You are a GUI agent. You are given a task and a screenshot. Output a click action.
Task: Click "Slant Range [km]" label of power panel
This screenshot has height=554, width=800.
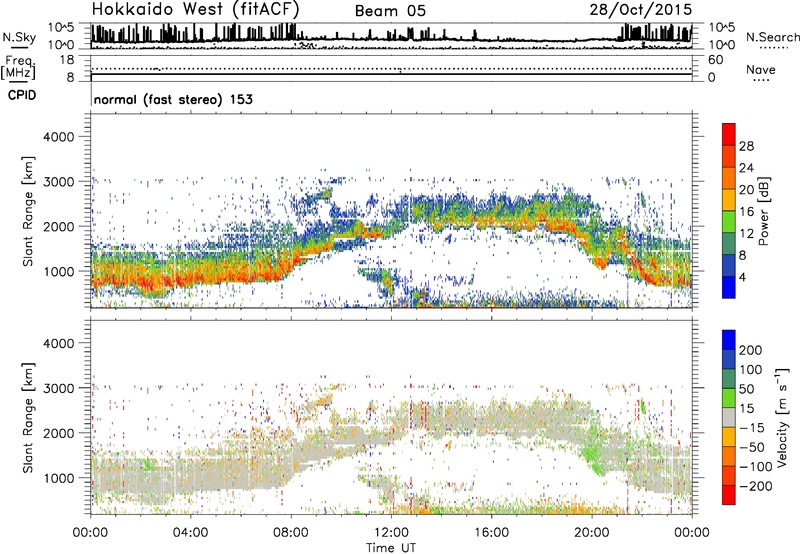[28, 211]
